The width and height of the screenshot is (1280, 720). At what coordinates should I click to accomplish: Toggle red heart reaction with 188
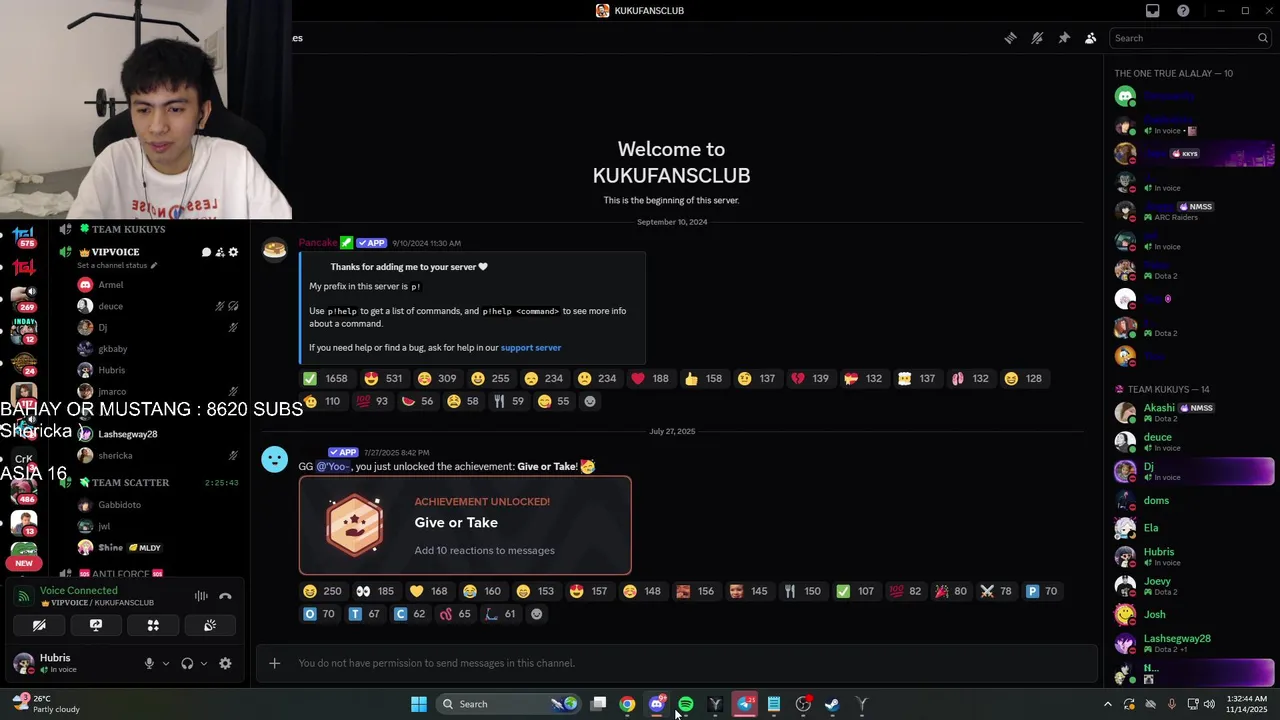point(650,378)
